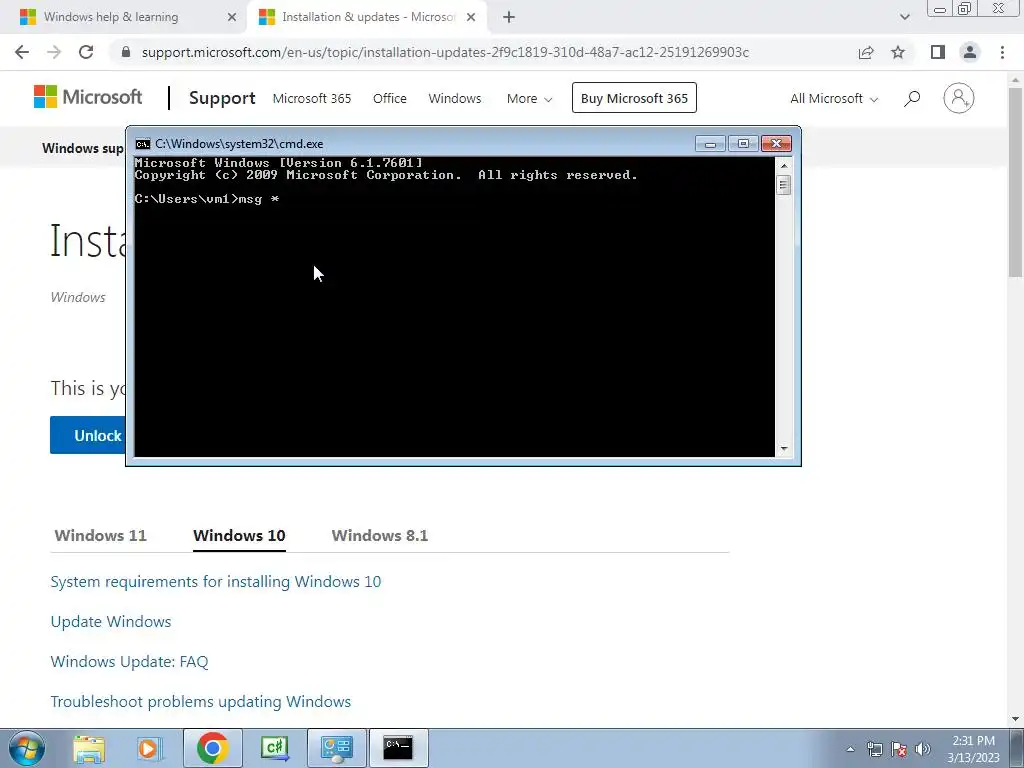Open the Windows Start menu
This screenshot has width=1024, height=768.
[27, 748]
